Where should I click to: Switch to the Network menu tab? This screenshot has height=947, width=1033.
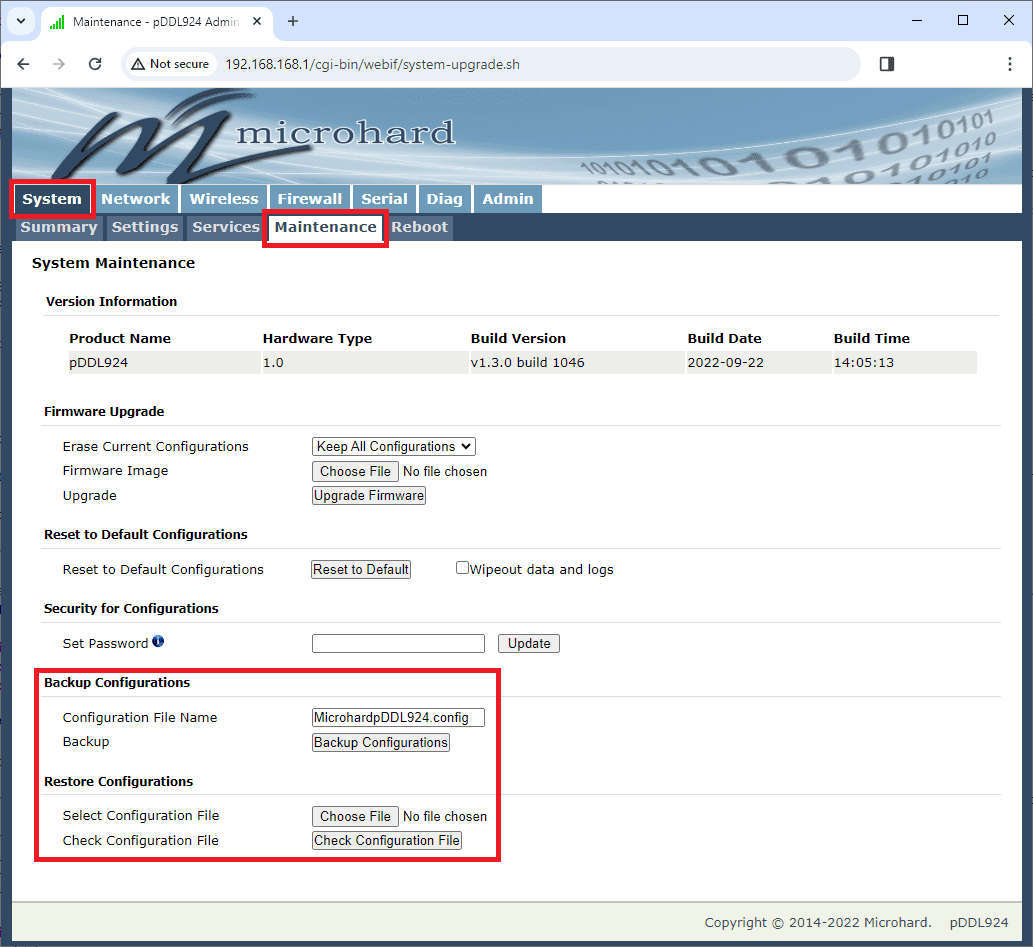135,199
